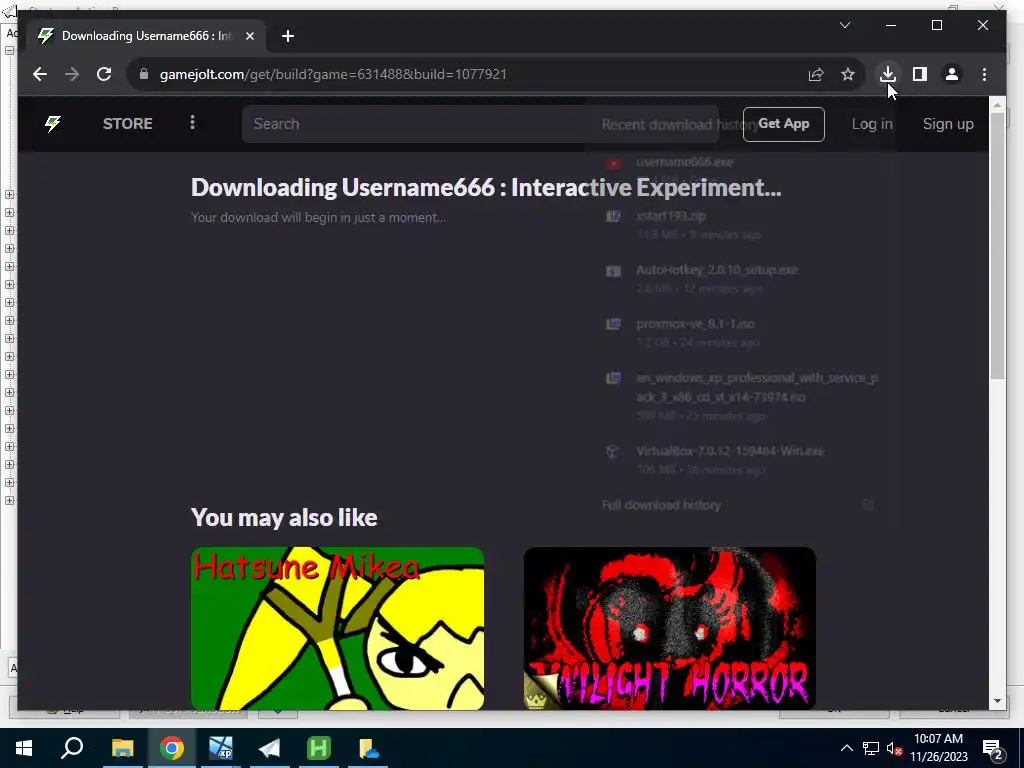Open Full download history link
The width and height of the screenshot is (1024, 768).
[x=661, y=505]
